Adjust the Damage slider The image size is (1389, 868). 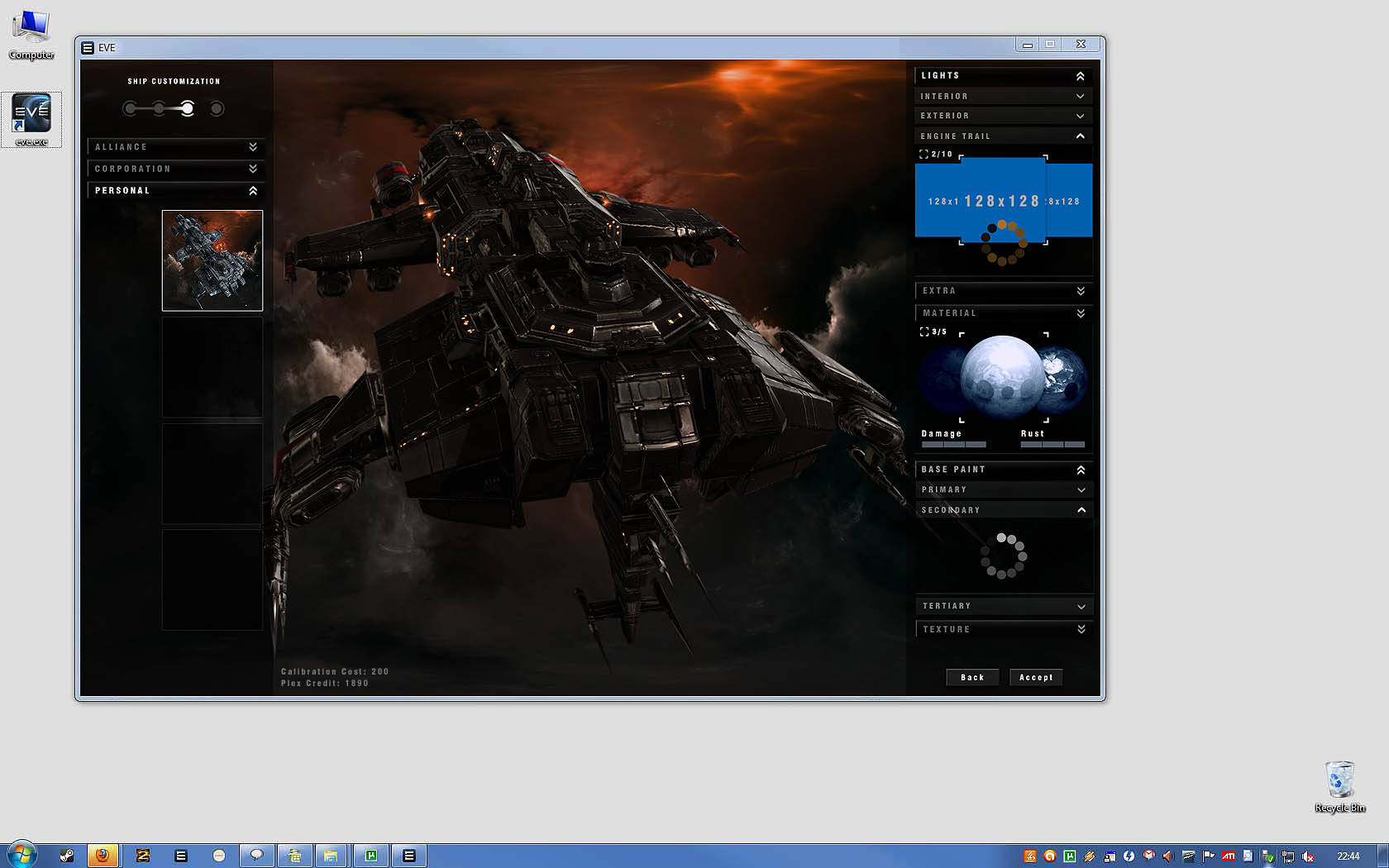point(954,445)
